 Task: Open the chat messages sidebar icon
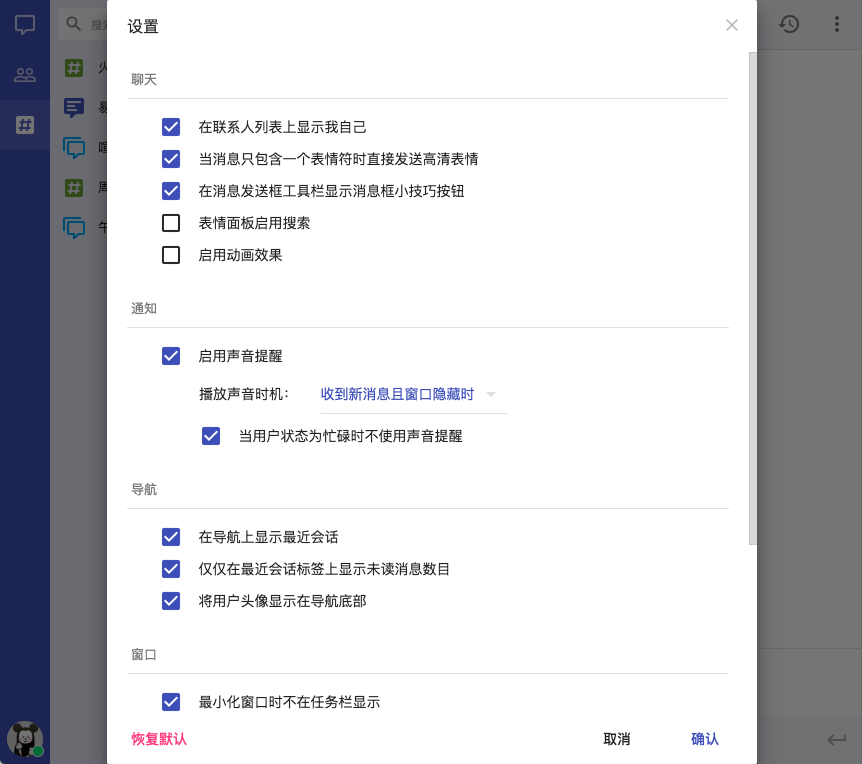(25, 25)
